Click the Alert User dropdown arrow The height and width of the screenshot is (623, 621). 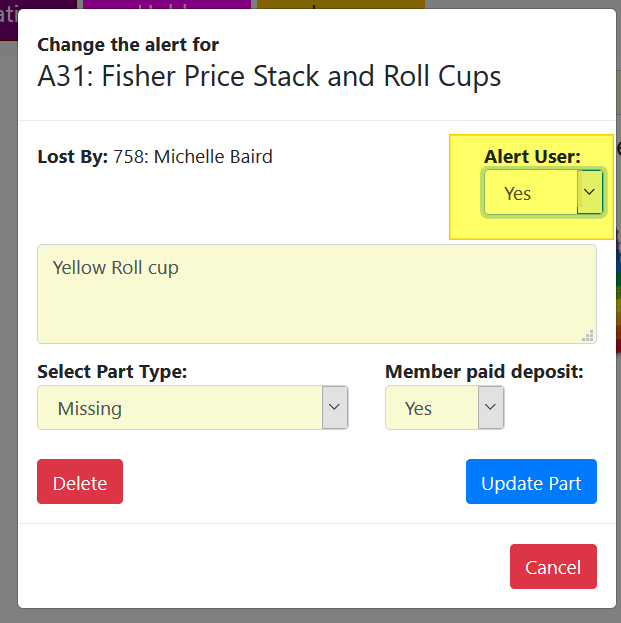pos(590,192)
